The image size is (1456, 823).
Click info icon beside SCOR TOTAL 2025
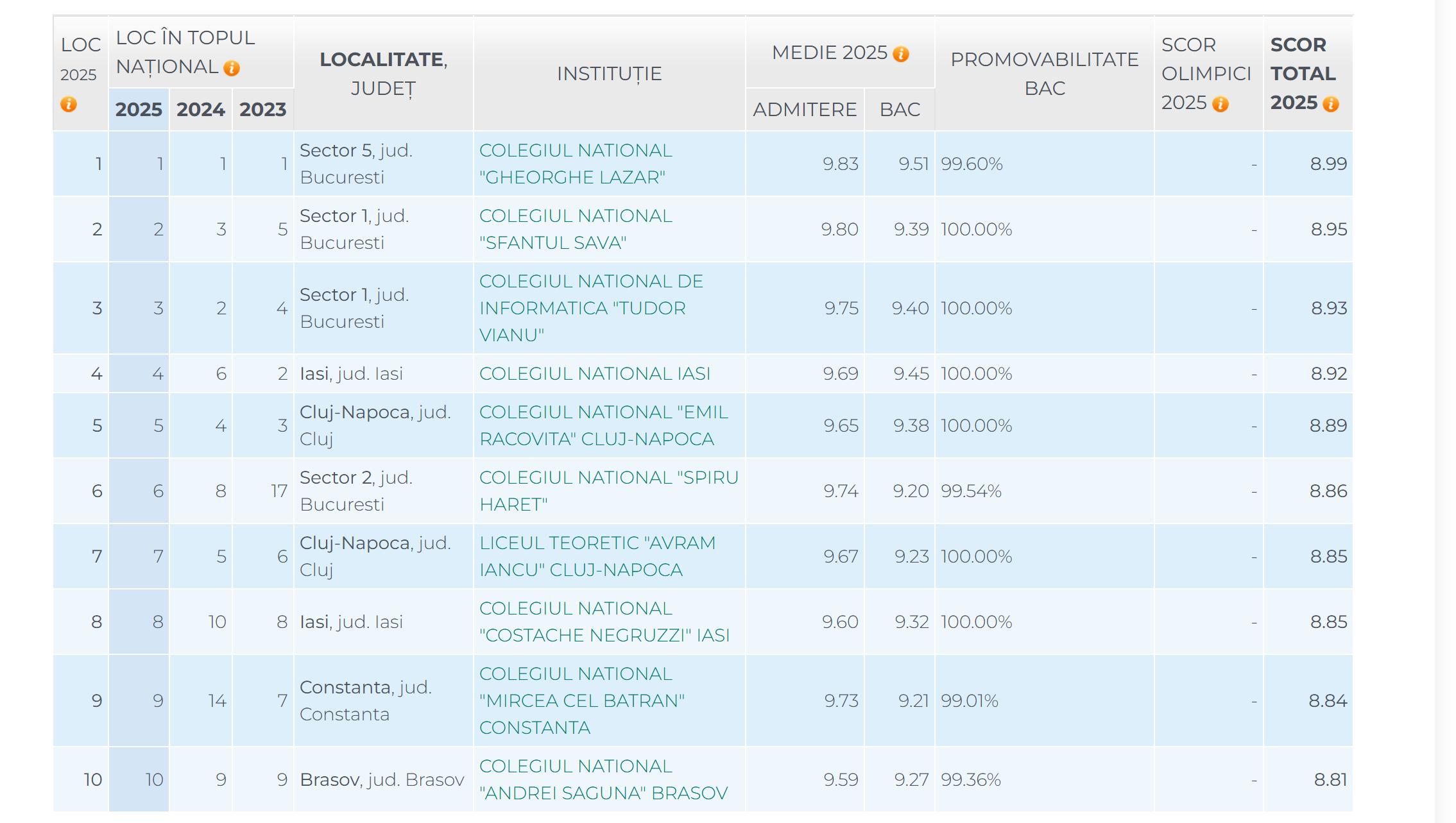(x=1331, y=104)
